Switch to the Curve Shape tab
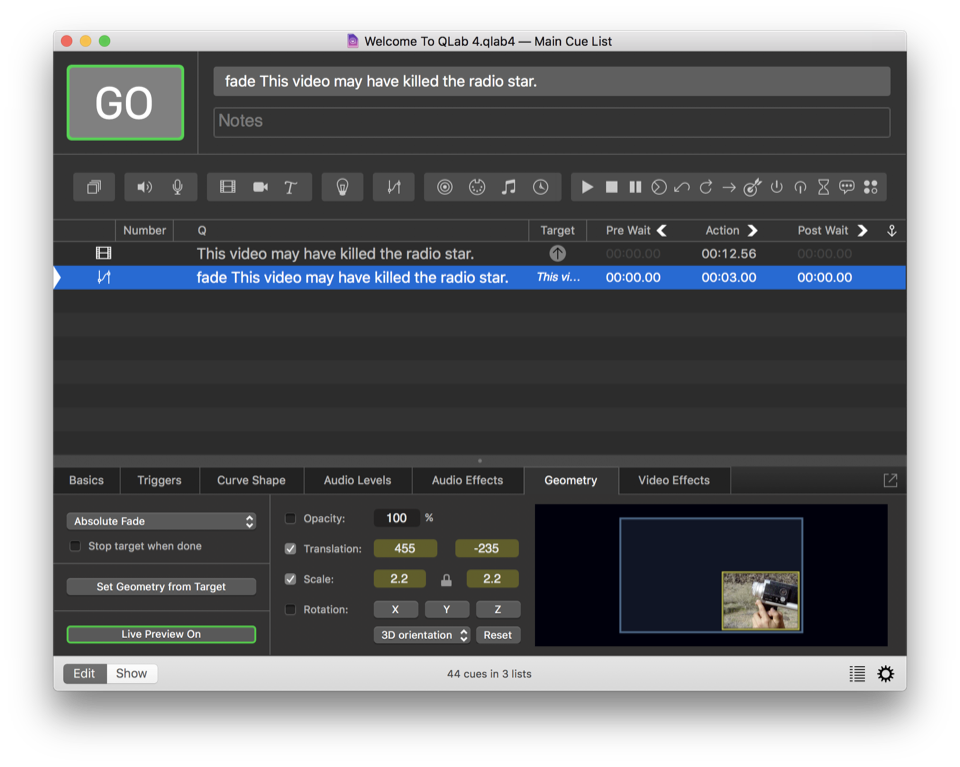960x767 pixels. [251, 480]
